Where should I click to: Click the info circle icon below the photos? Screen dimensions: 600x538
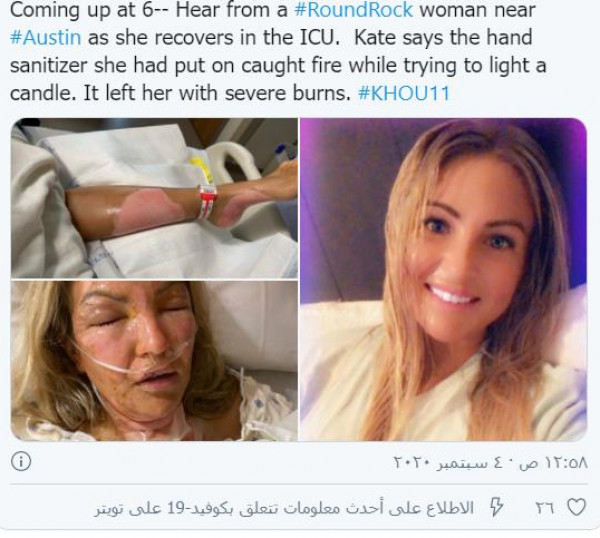(x=21, y=461)
